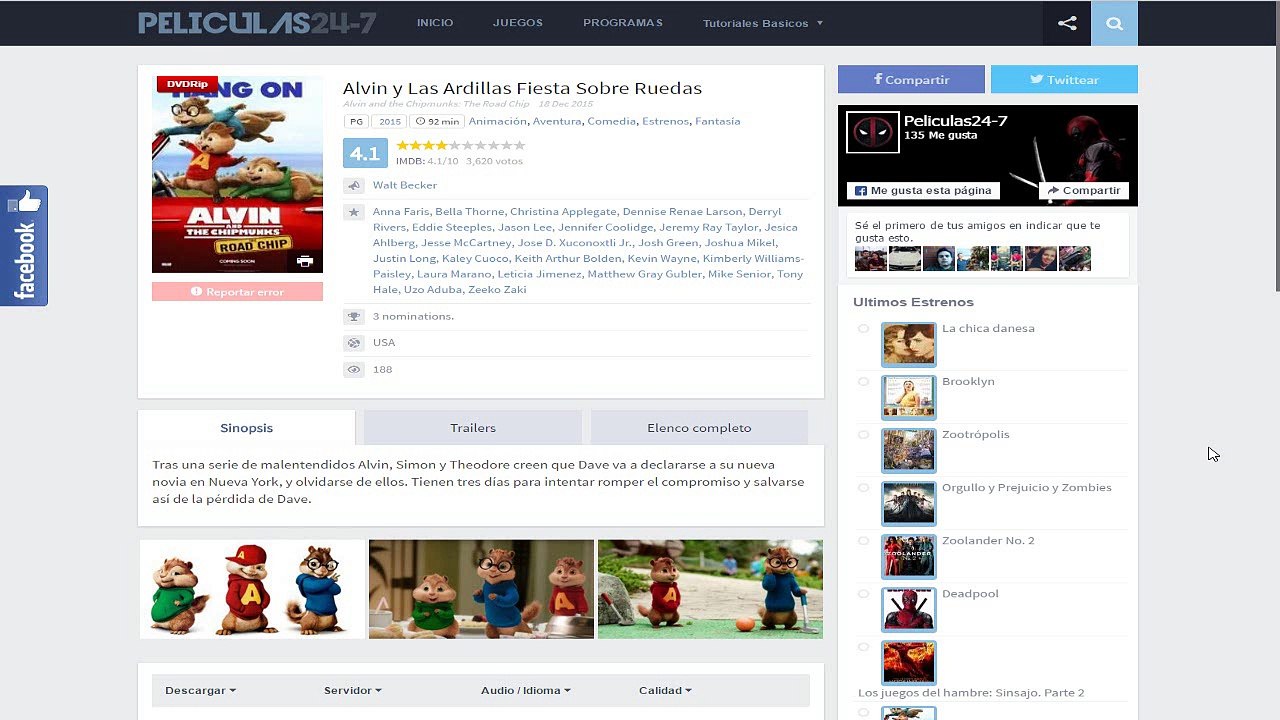
Task: Open the Matthew Gray Gubler cast link
Action: (x=645, y=274)
